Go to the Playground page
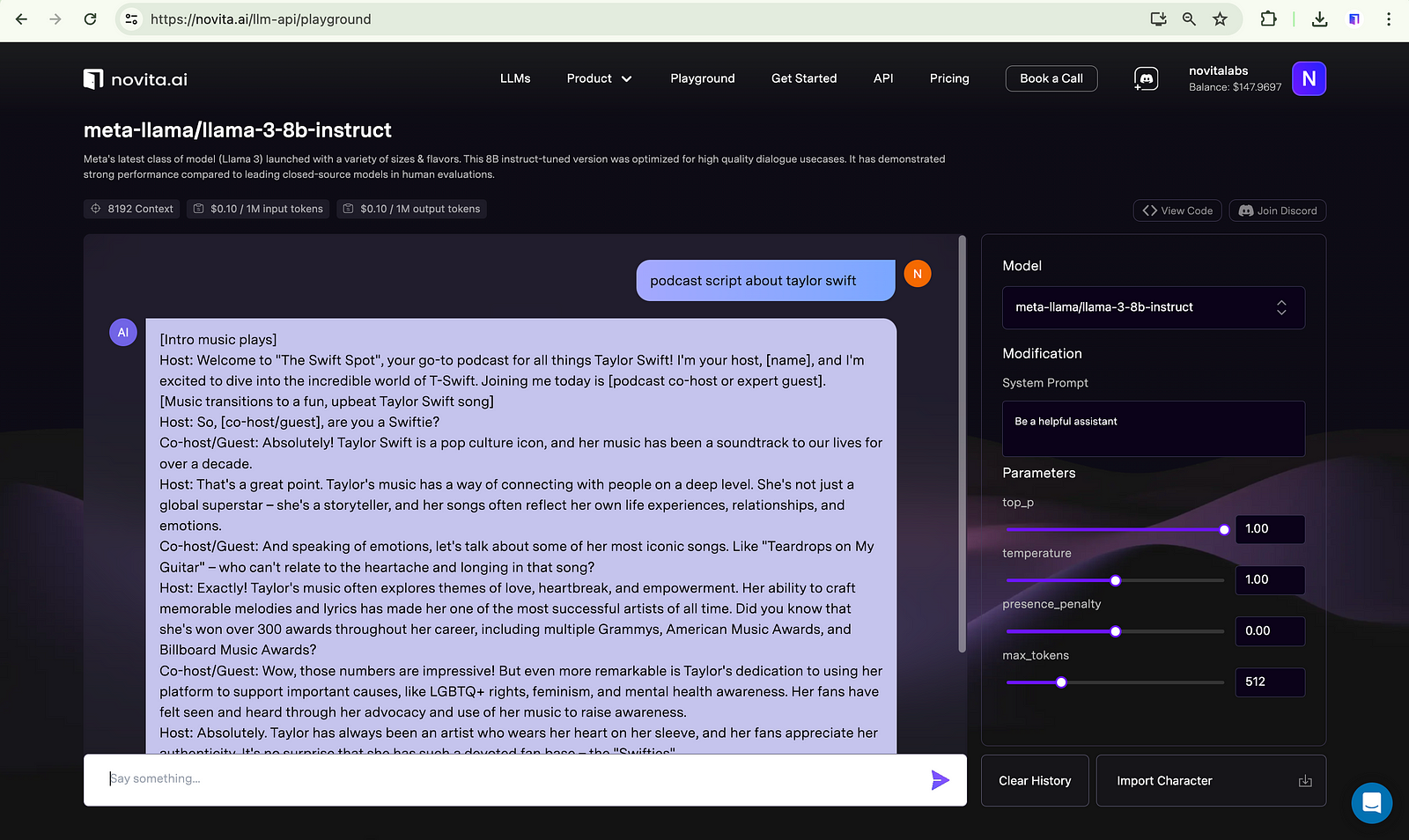1409x840 pixels. (703, 78)
